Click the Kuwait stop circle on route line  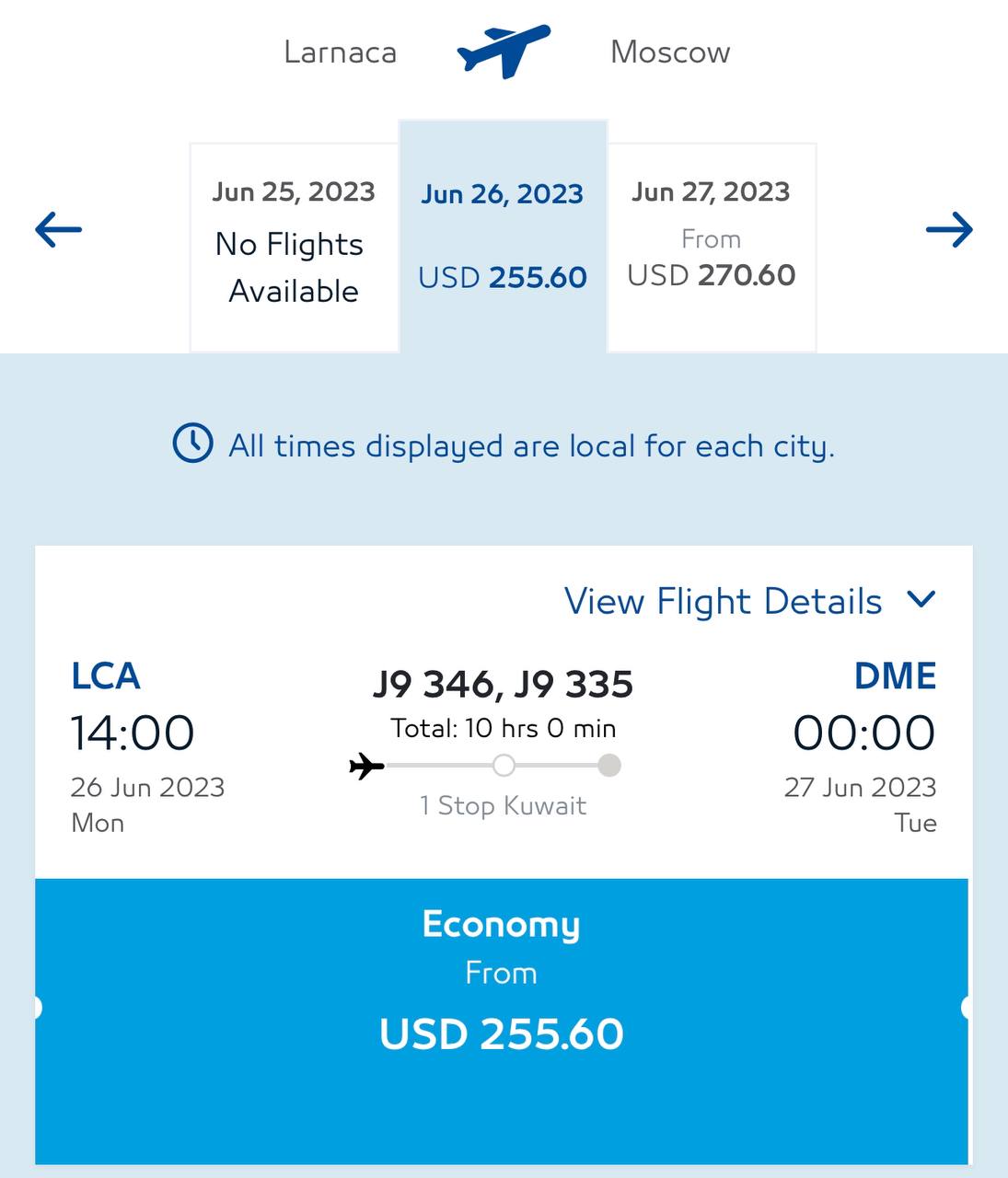504,766
